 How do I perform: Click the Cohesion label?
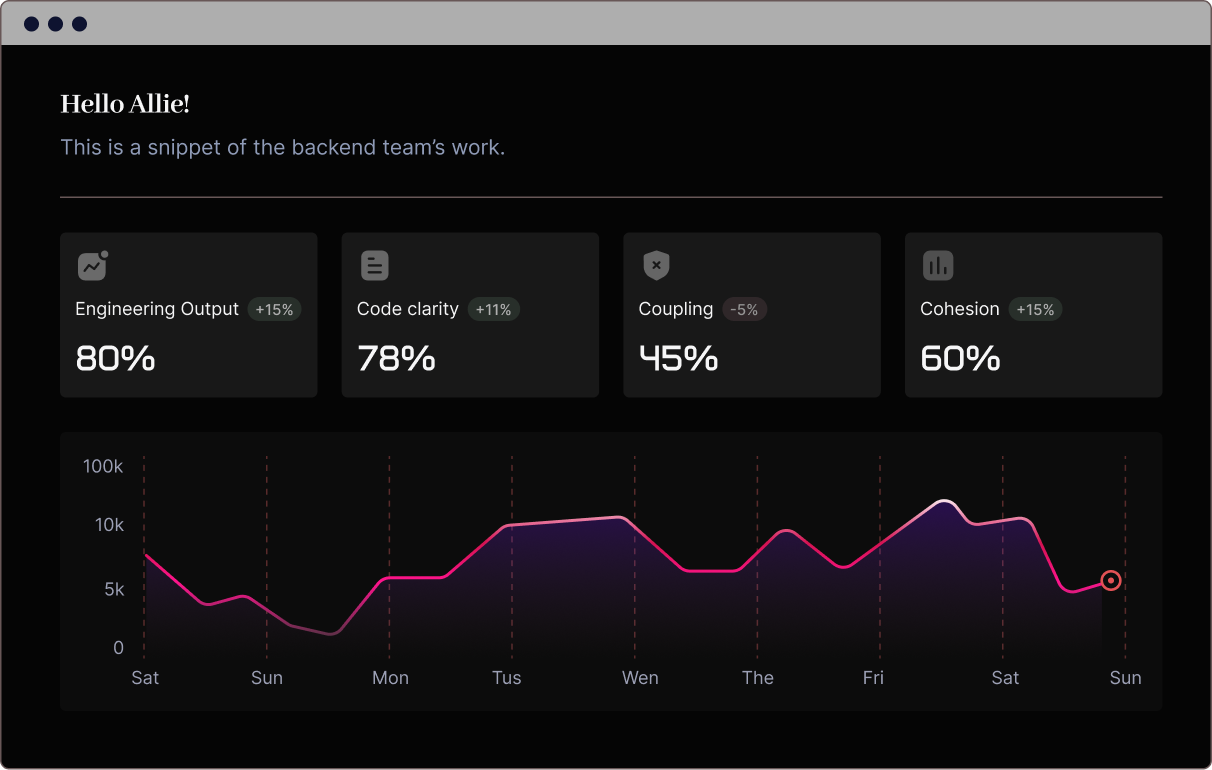(x=960, y=309)
